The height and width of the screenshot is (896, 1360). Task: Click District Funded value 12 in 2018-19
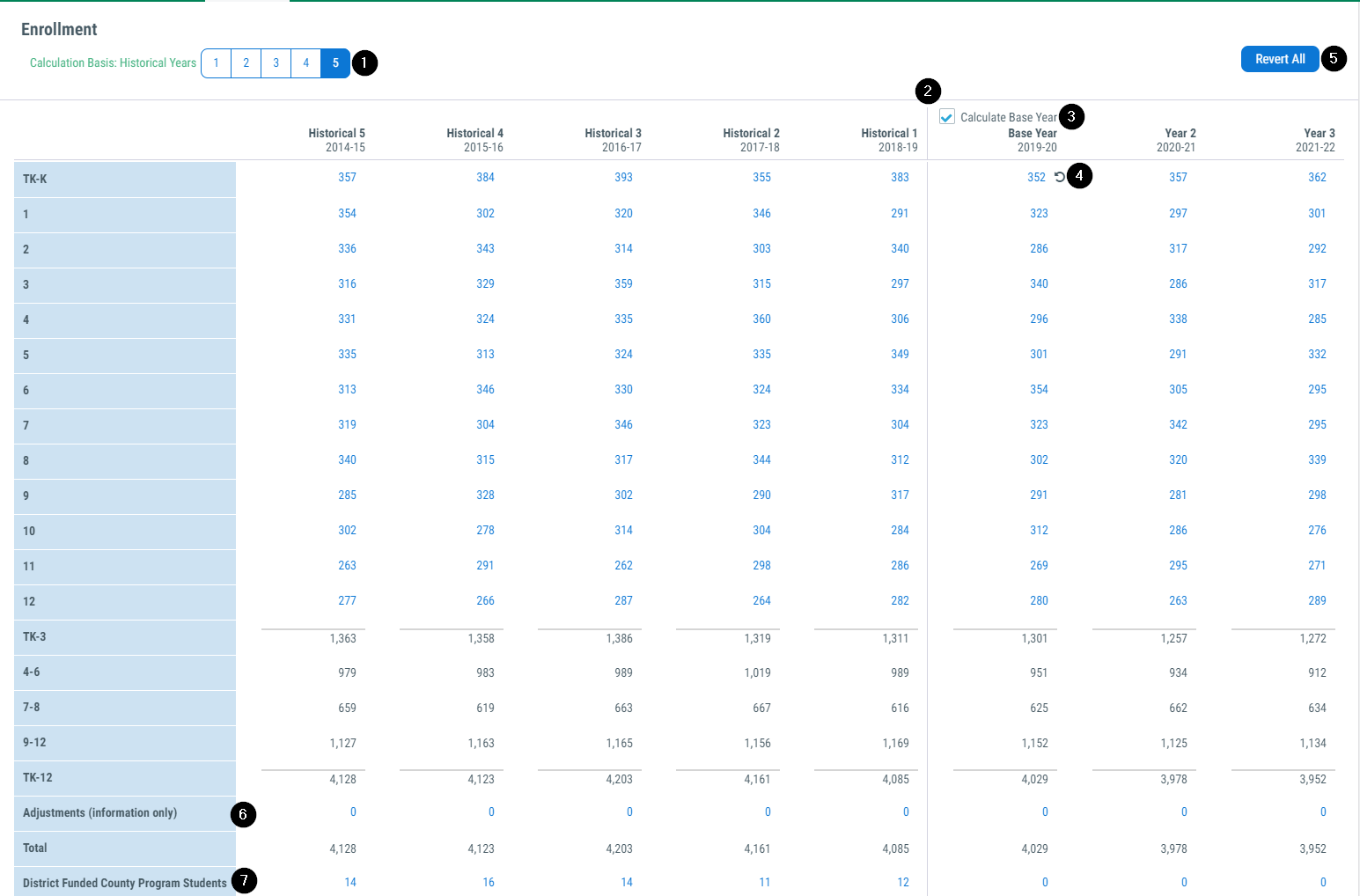click(x=903, y=883)
